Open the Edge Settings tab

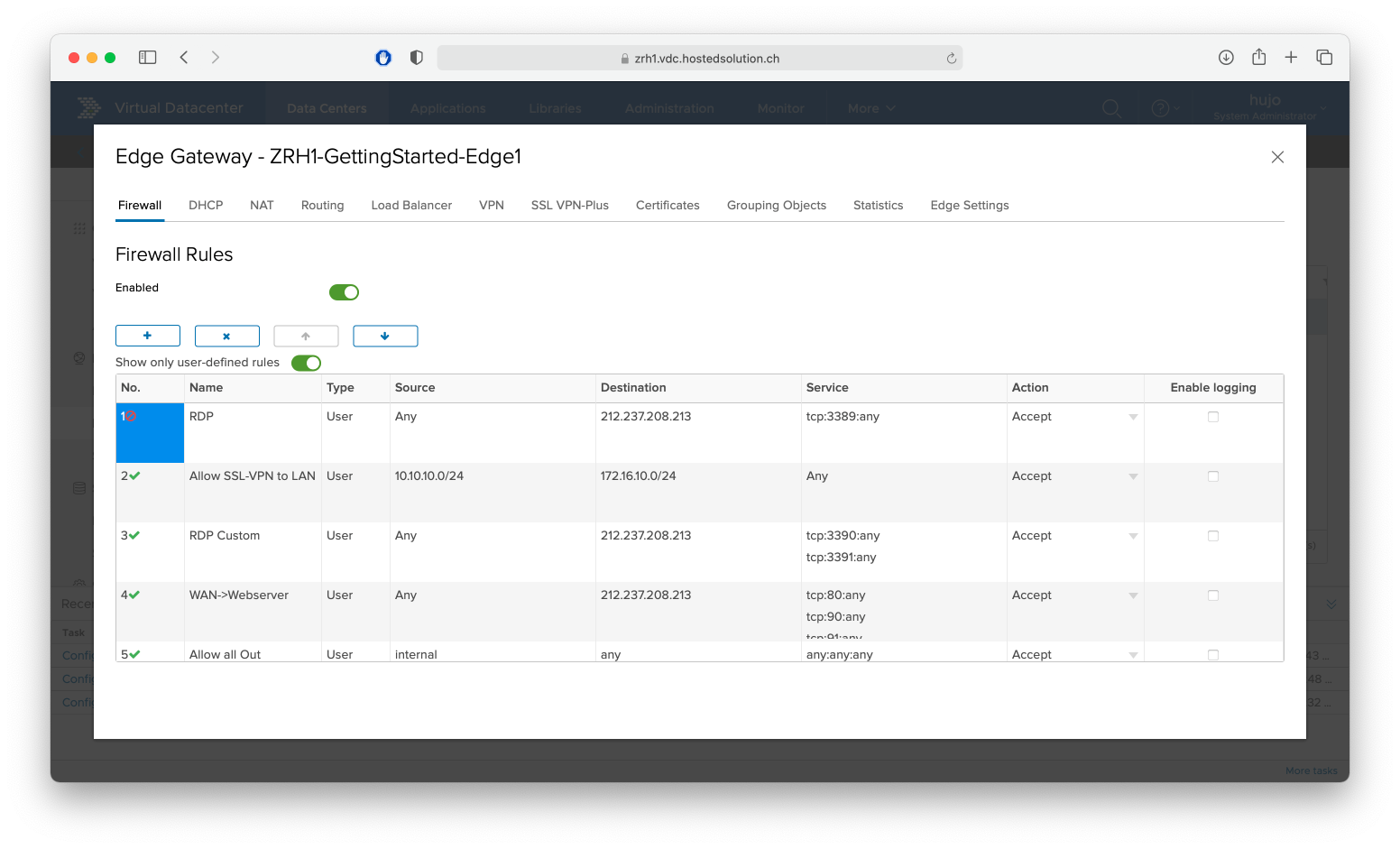pos(970,205)
